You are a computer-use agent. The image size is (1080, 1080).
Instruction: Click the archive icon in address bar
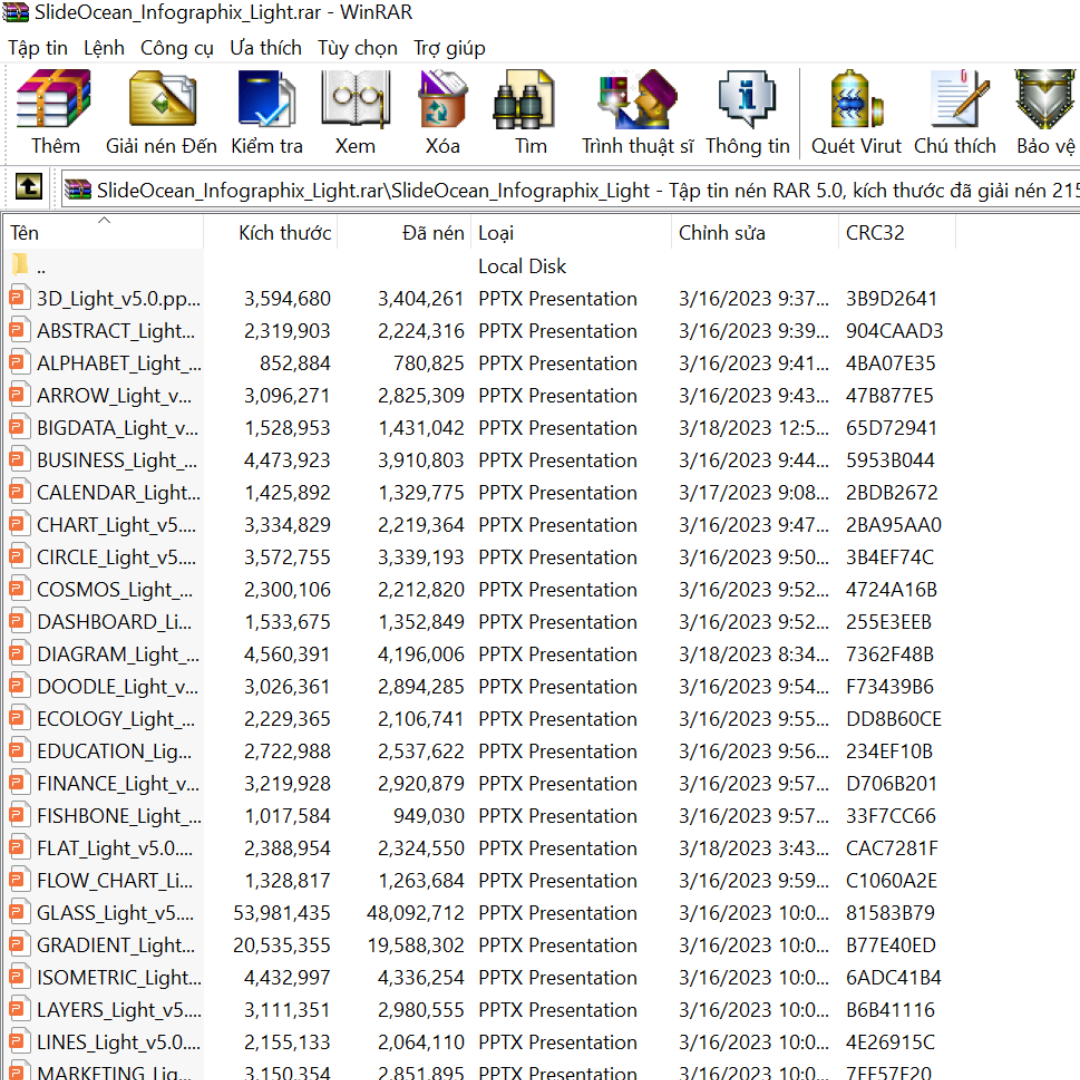[x=78, y=189]
